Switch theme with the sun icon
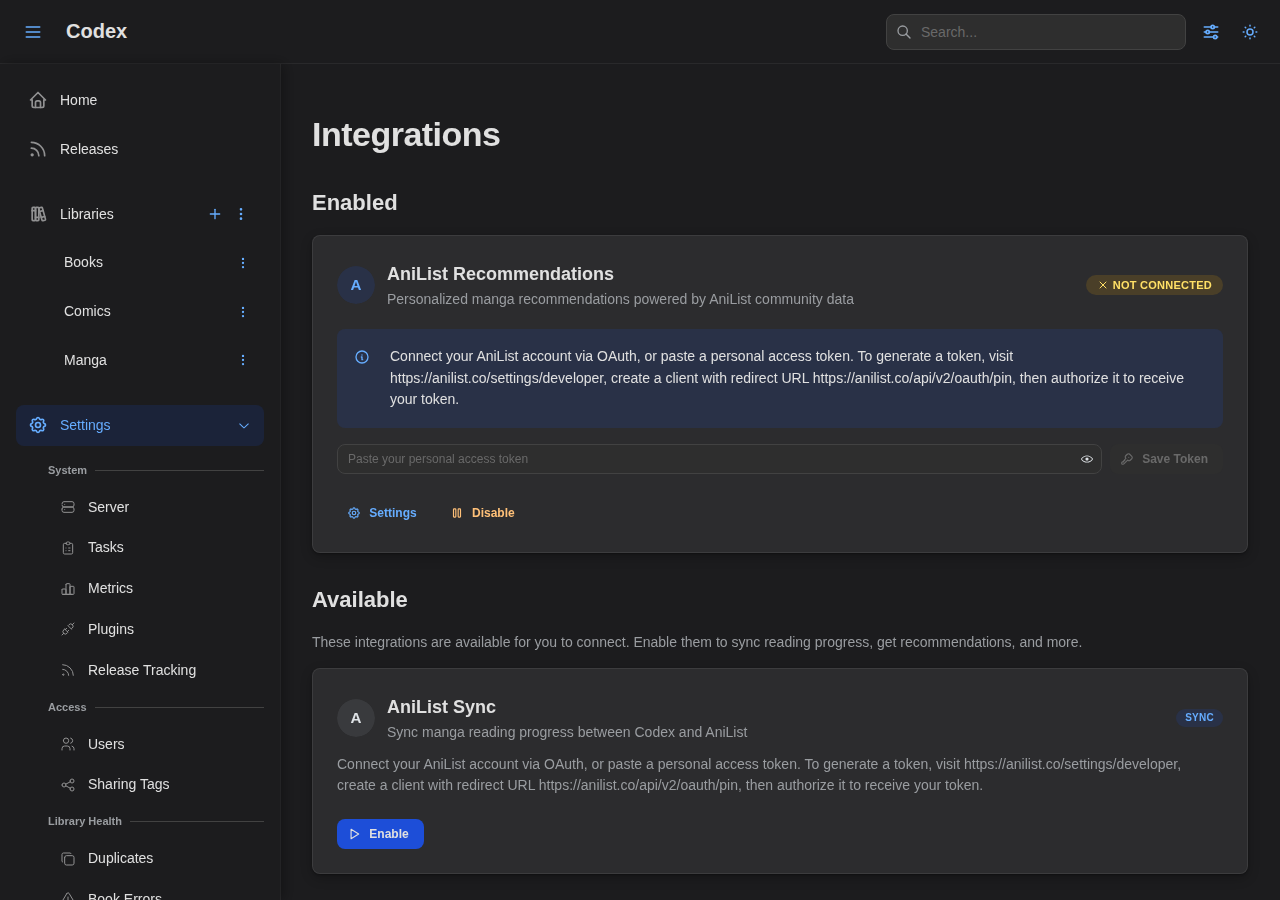 (1250, 32)
